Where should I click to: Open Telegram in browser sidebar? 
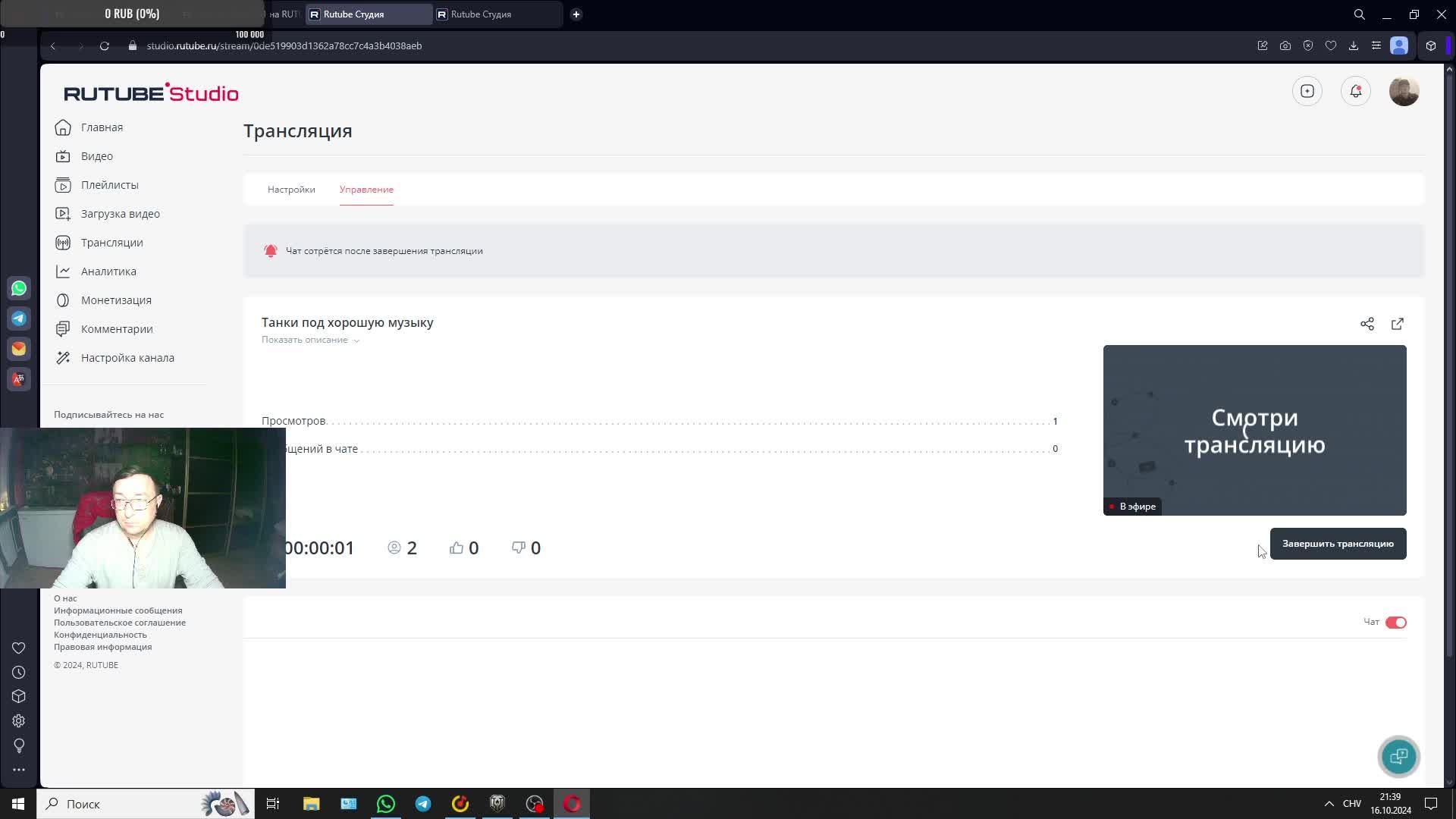point(19,318)
